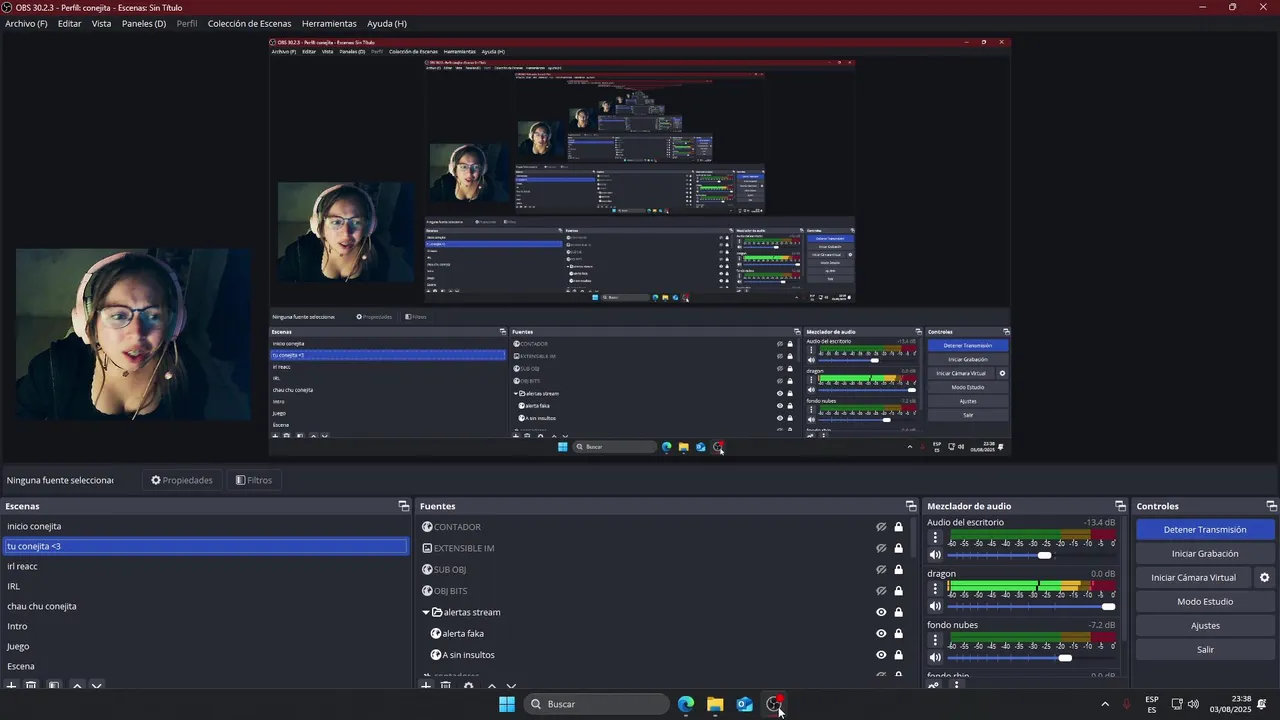Adjust dragon volume slider
Screen dimensions: 1280x720
(1031, 606)
